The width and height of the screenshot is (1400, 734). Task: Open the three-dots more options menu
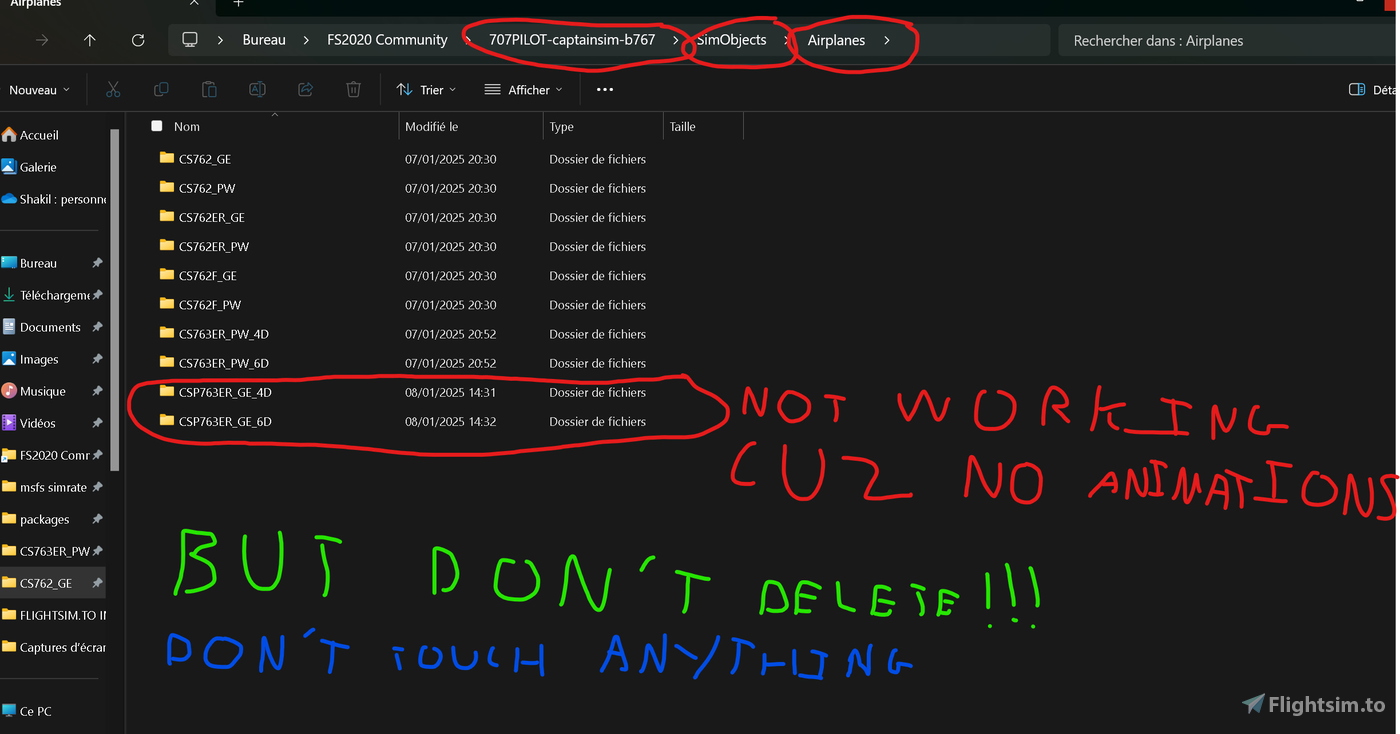(604, 90)
